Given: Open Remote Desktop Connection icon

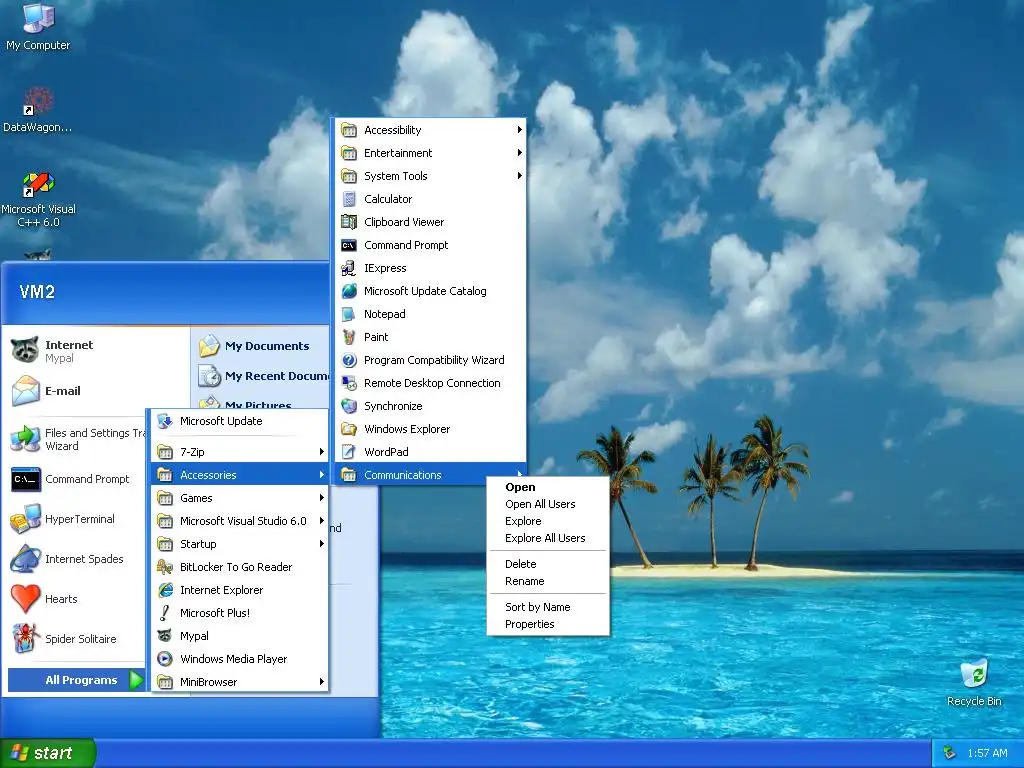Looking at the screenshot, I should pos(349,383).
